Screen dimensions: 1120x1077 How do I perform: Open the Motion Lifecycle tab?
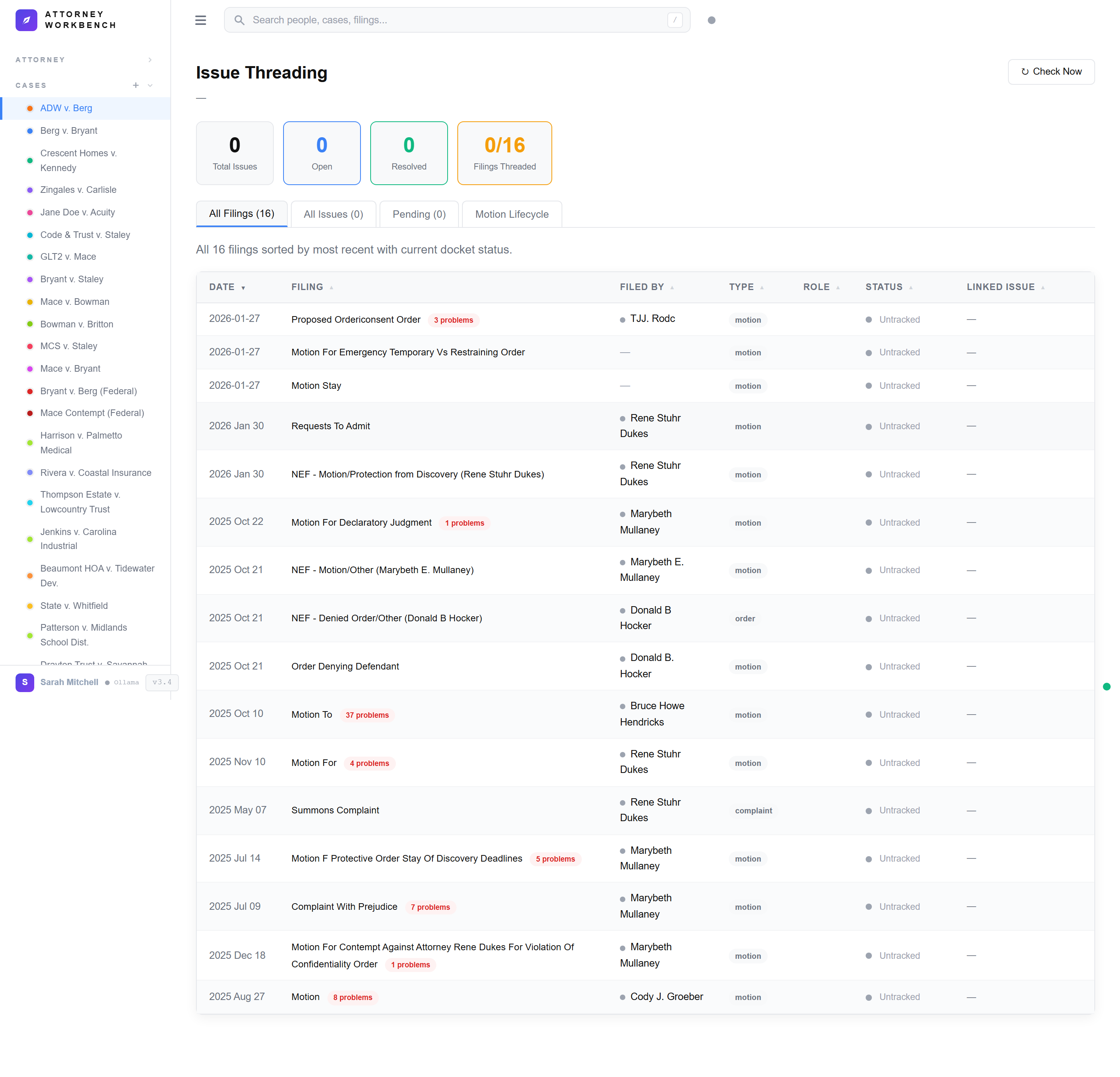click(x=511, y=214)
